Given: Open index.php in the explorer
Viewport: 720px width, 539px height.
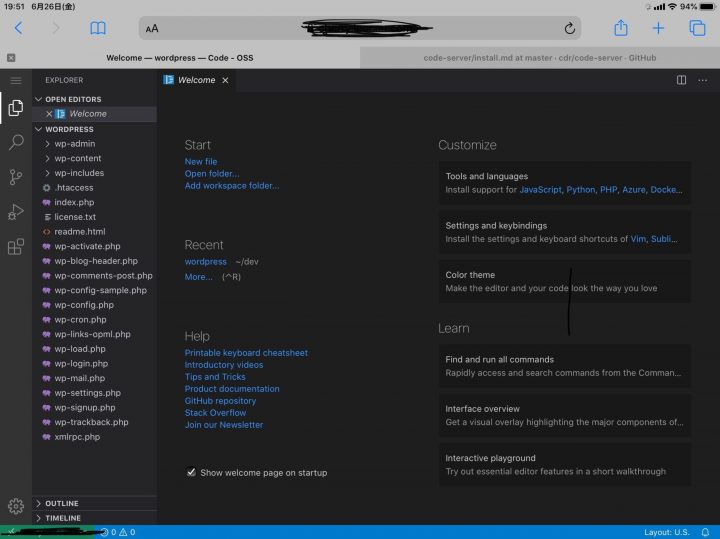Looking at the screenshot, I should click(95, 202).
